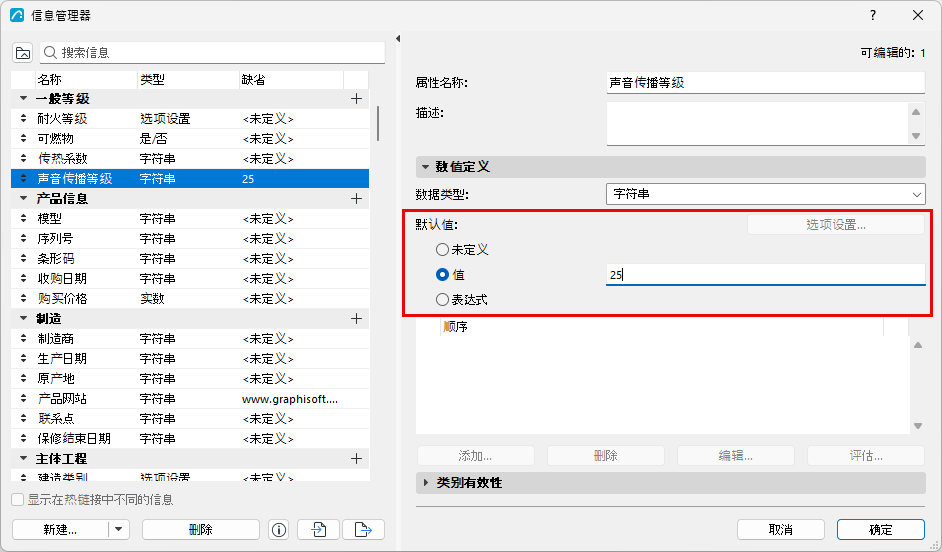Add a property to the 主体工程 group with plus
This screenshot has width=942, height=552.
tap(356, 459)
